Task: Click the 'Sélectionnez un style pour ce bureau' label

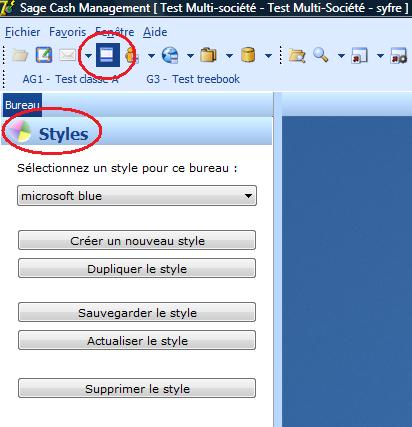Action: (x=127, y=168)
